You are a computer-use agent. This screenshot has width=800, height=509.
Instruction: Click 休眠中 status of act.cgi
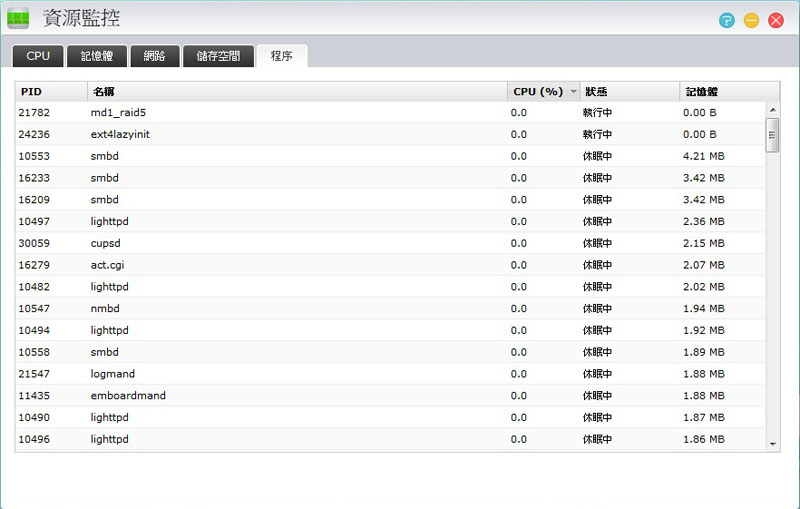[x=597, y=265]
